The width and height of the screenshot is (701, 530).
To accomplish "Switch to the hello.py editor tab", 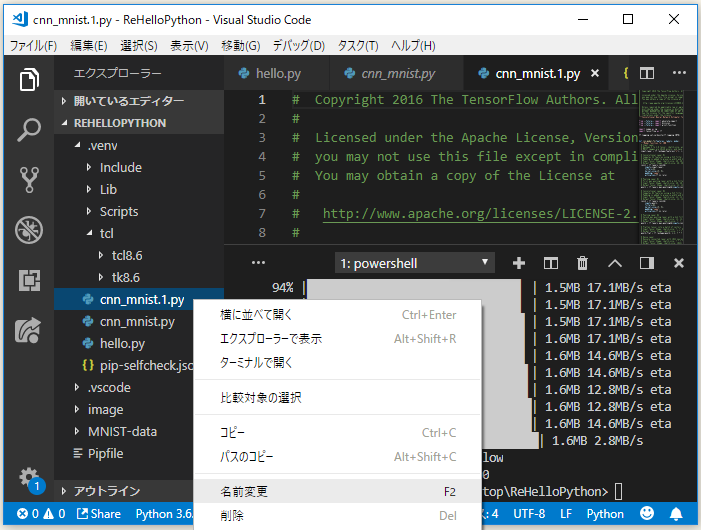I will pos(276,73).
